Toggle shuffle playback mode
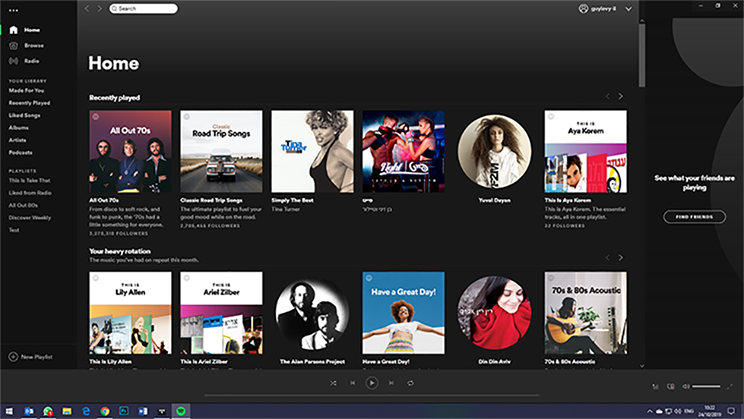This screenshot has width=744, height=419. click(333, 382)
